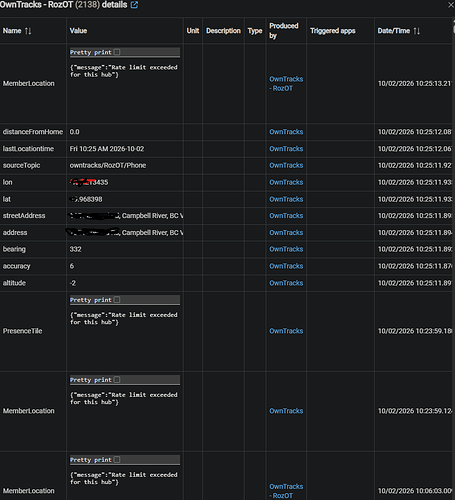Open OwnTracks link in lastLocationtime row
The height and width of the screenshot is (500, 455).
(x=286, y=149)
